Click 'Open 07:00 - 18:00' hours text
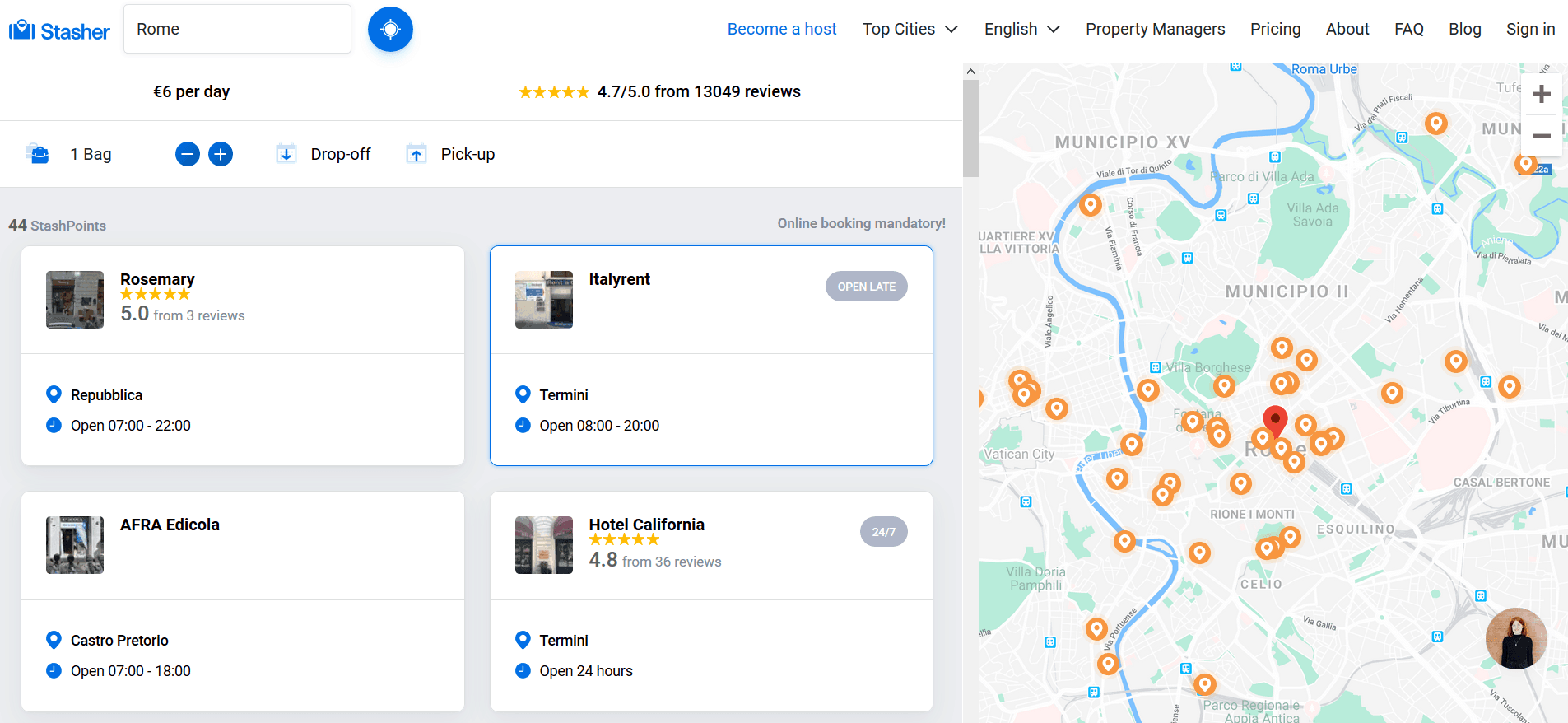1568x723 pixels. [130, 670]
